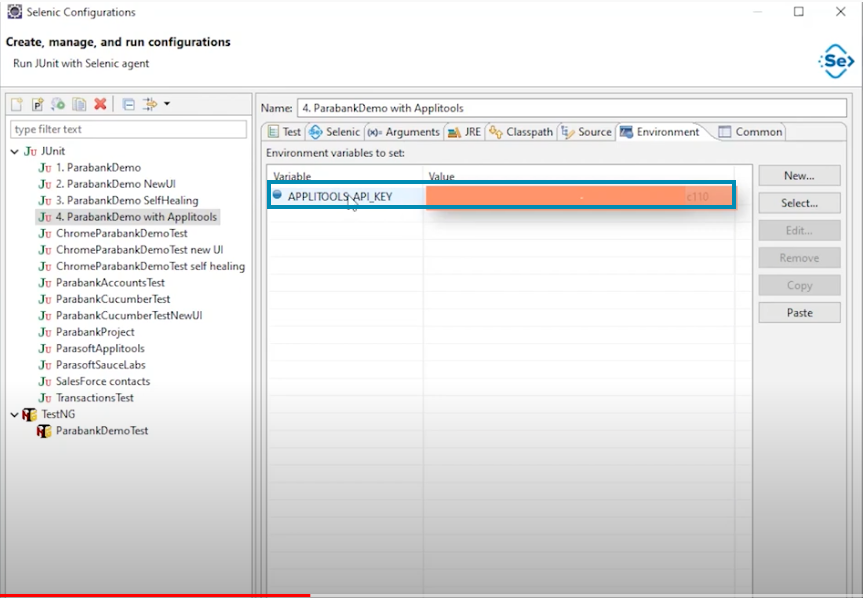This screenshot has height=598, width=863.
Task: Click the New... button
Action: pyautogui.click(x=799, y=175)
